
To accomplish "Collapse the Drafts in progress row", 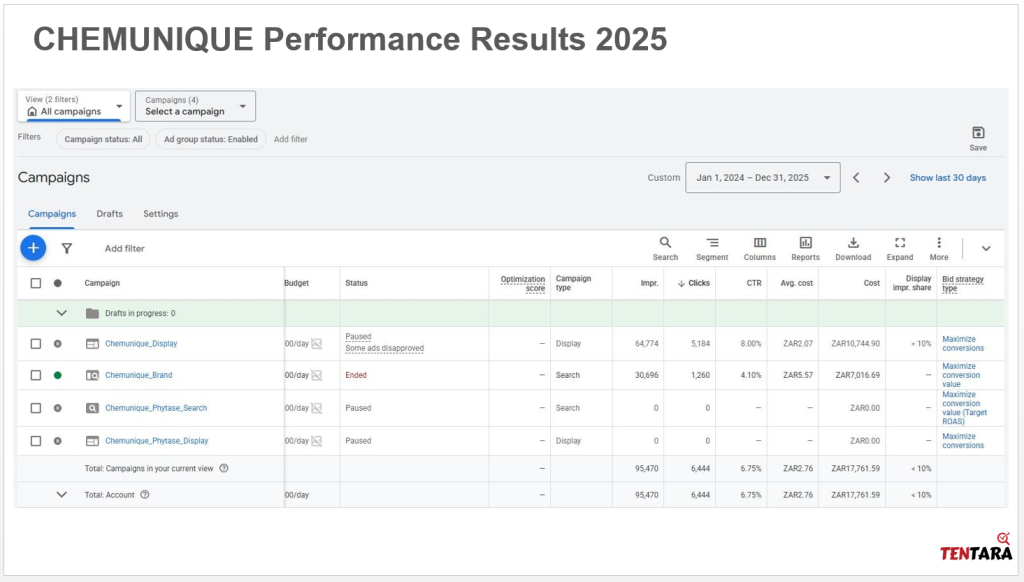I will (x=62, y=313).
